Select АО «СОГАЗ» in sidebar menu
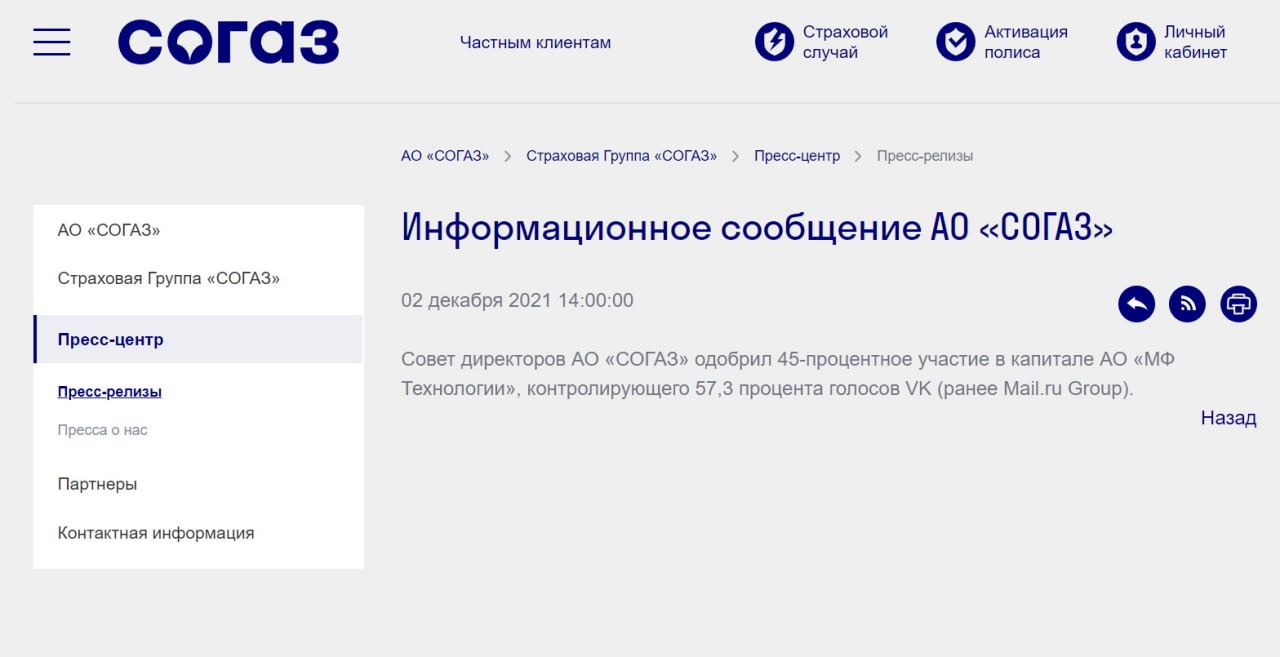The height and width of the screenshot is (657, 1280). 109,230
